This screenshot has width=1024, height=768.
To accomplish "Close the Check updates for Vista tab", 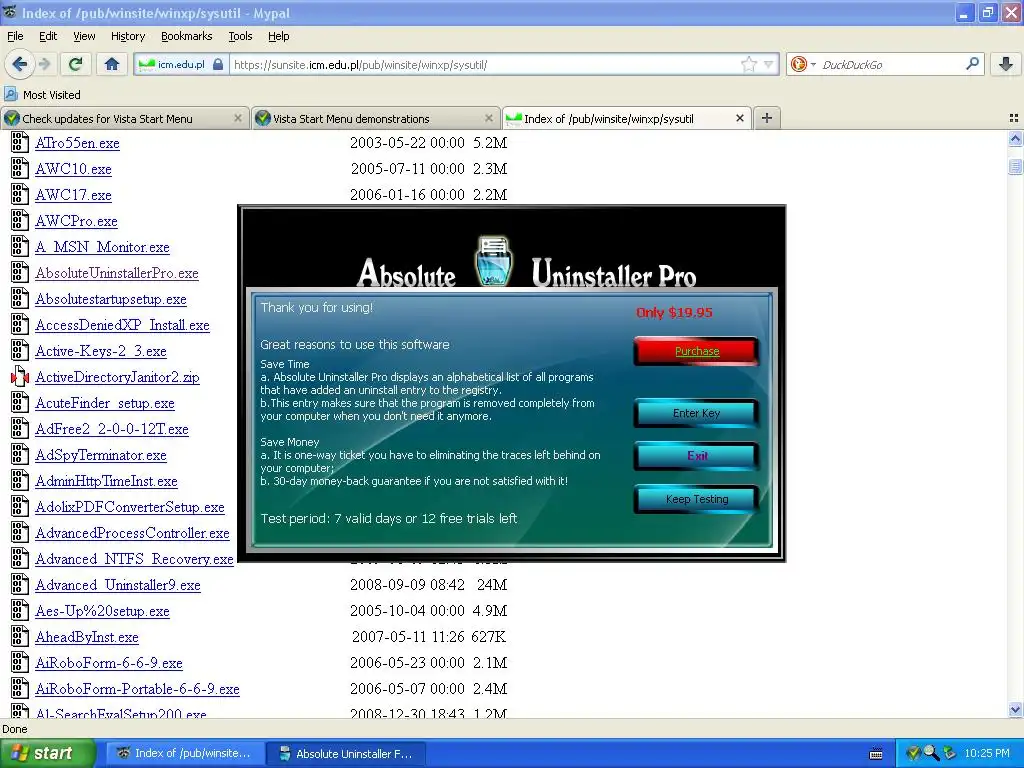I will point(238,118).
